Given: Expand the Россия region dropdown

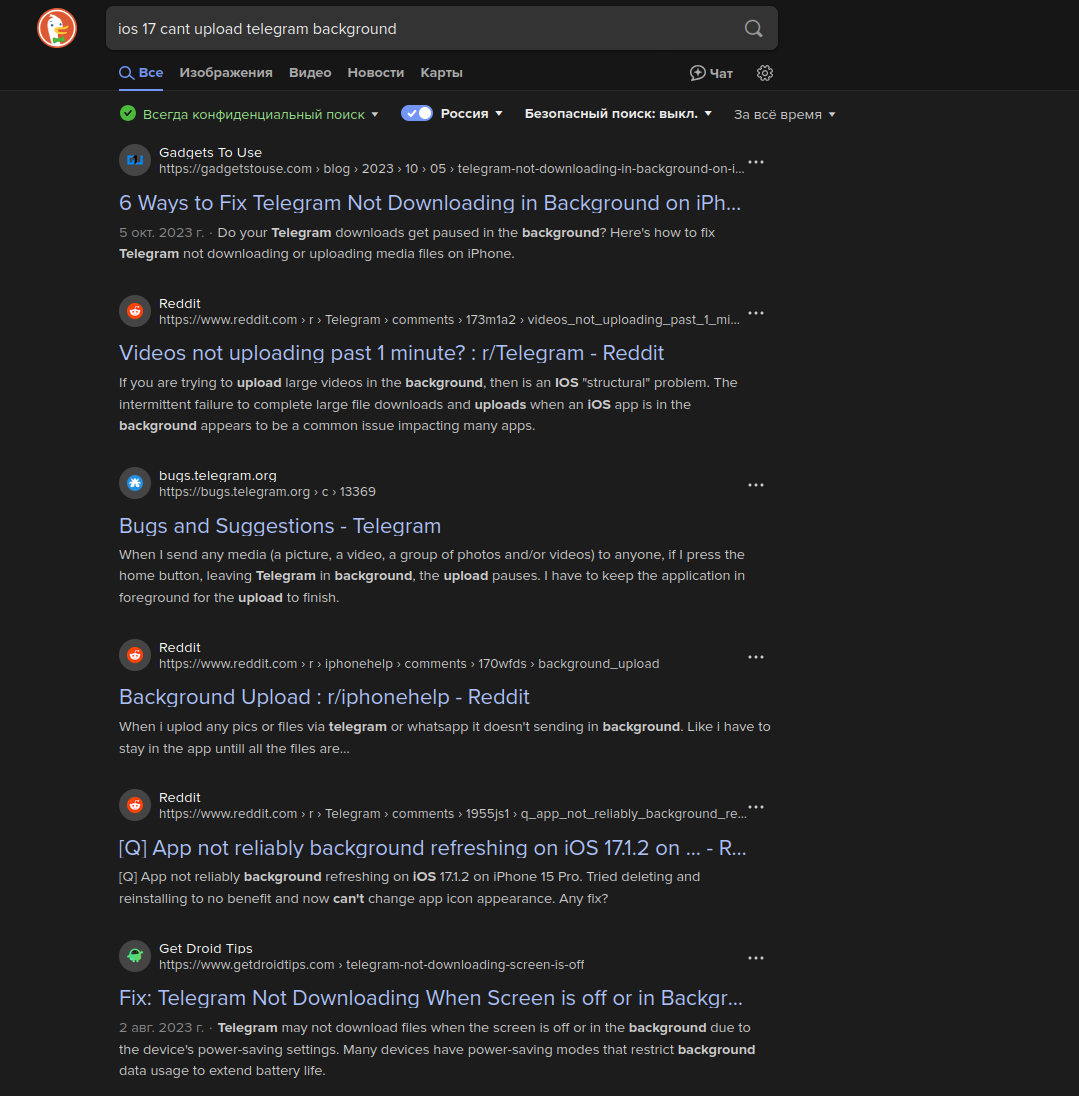Looking at the screenshot, I should click(472, 113).
